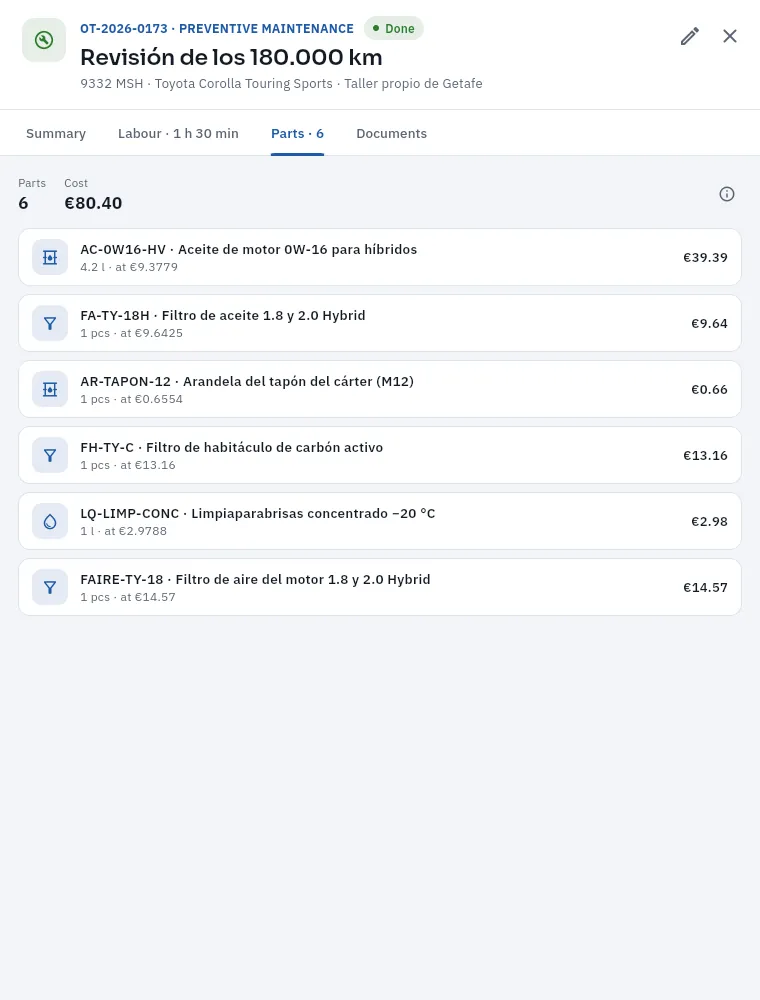Image resolution: width=760 pixels, height=1000 pixels.
Task: Click the green wrench maintenance icon
Action: (44, 40)
